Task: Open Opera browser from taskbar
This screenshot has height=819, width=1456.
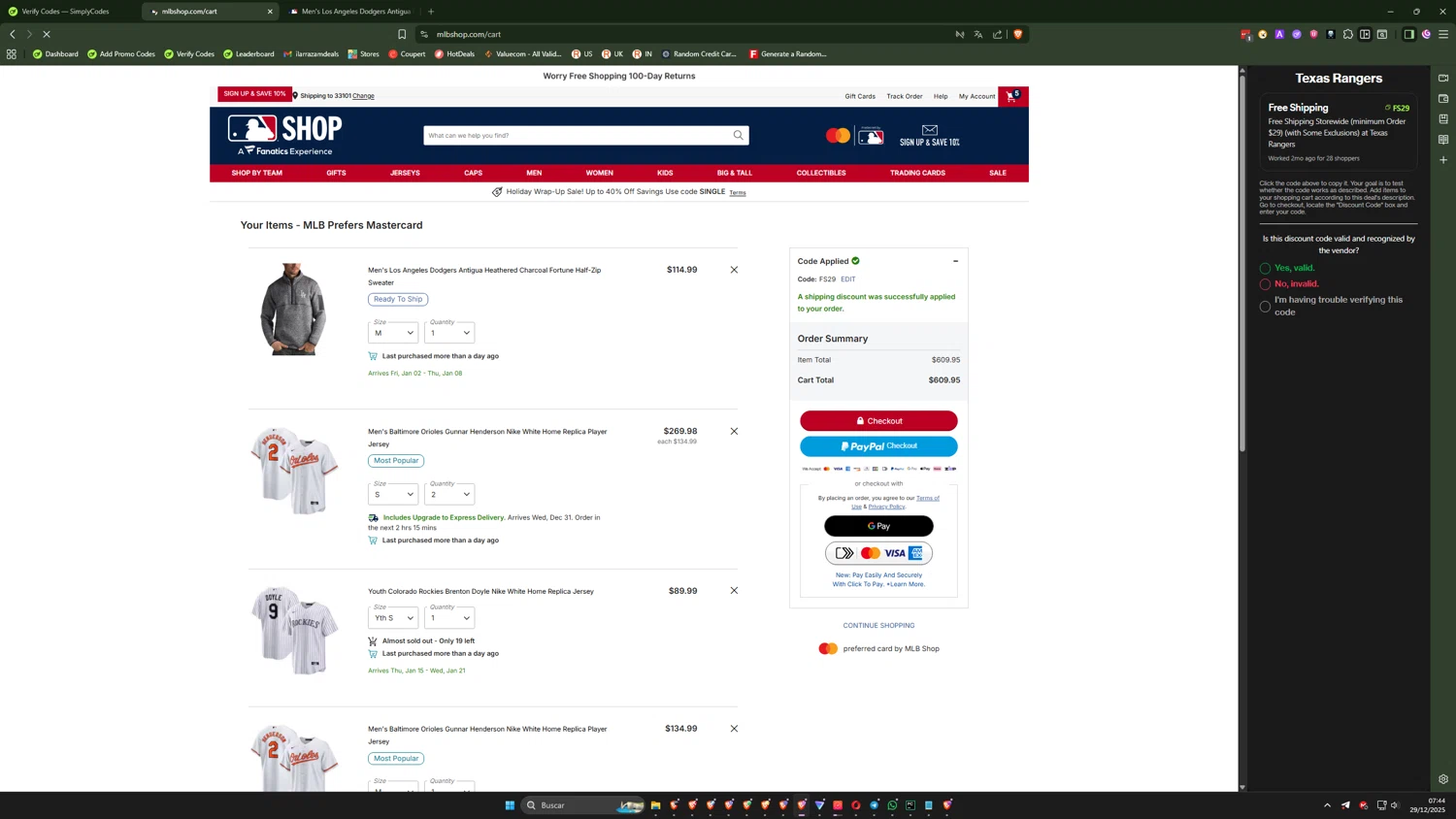Action: pos(856,804)
